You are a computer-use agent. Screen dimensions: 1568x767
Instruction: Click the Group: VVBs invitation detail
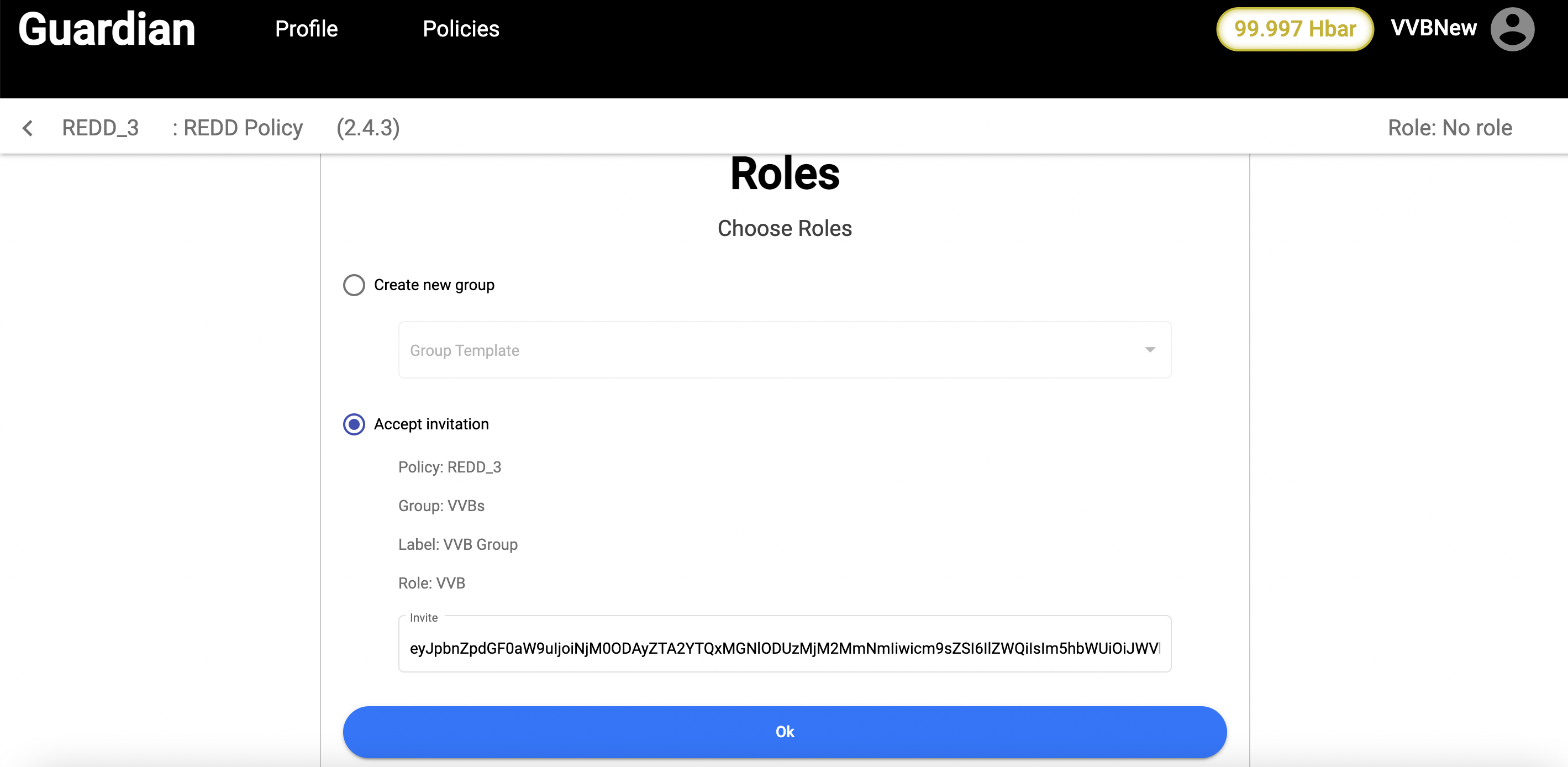pyautogui.click(x=441, y=506)
